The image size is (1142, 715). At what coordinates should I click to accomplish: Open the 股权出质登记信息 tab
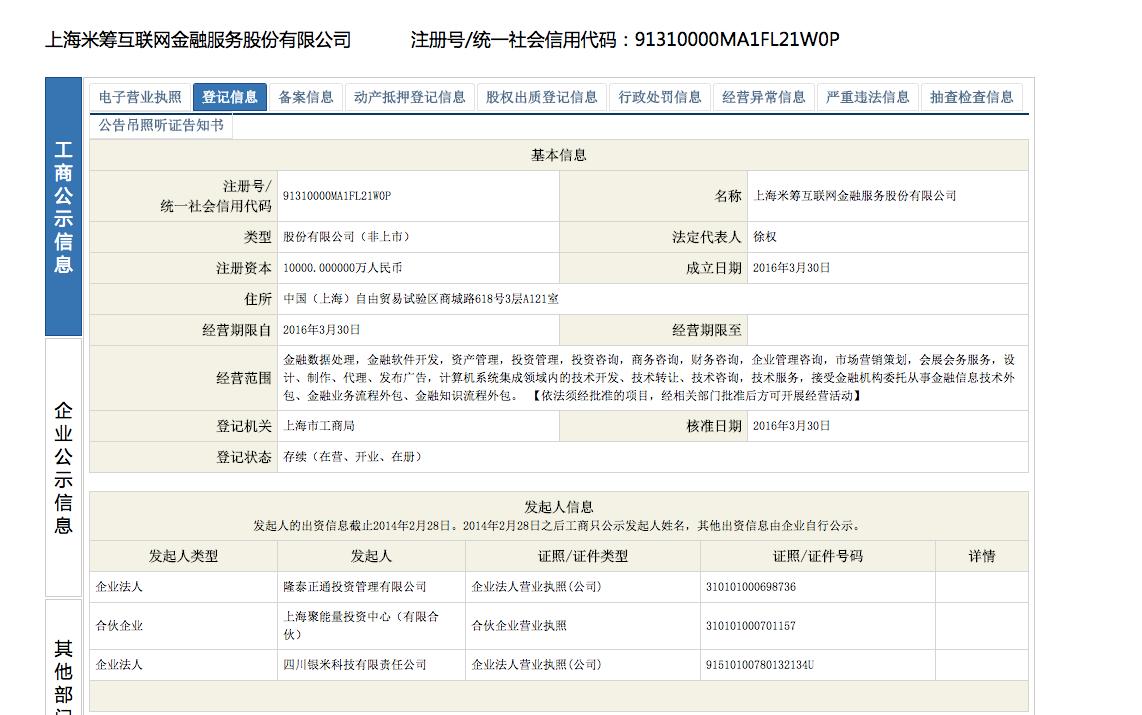(541, 97)
